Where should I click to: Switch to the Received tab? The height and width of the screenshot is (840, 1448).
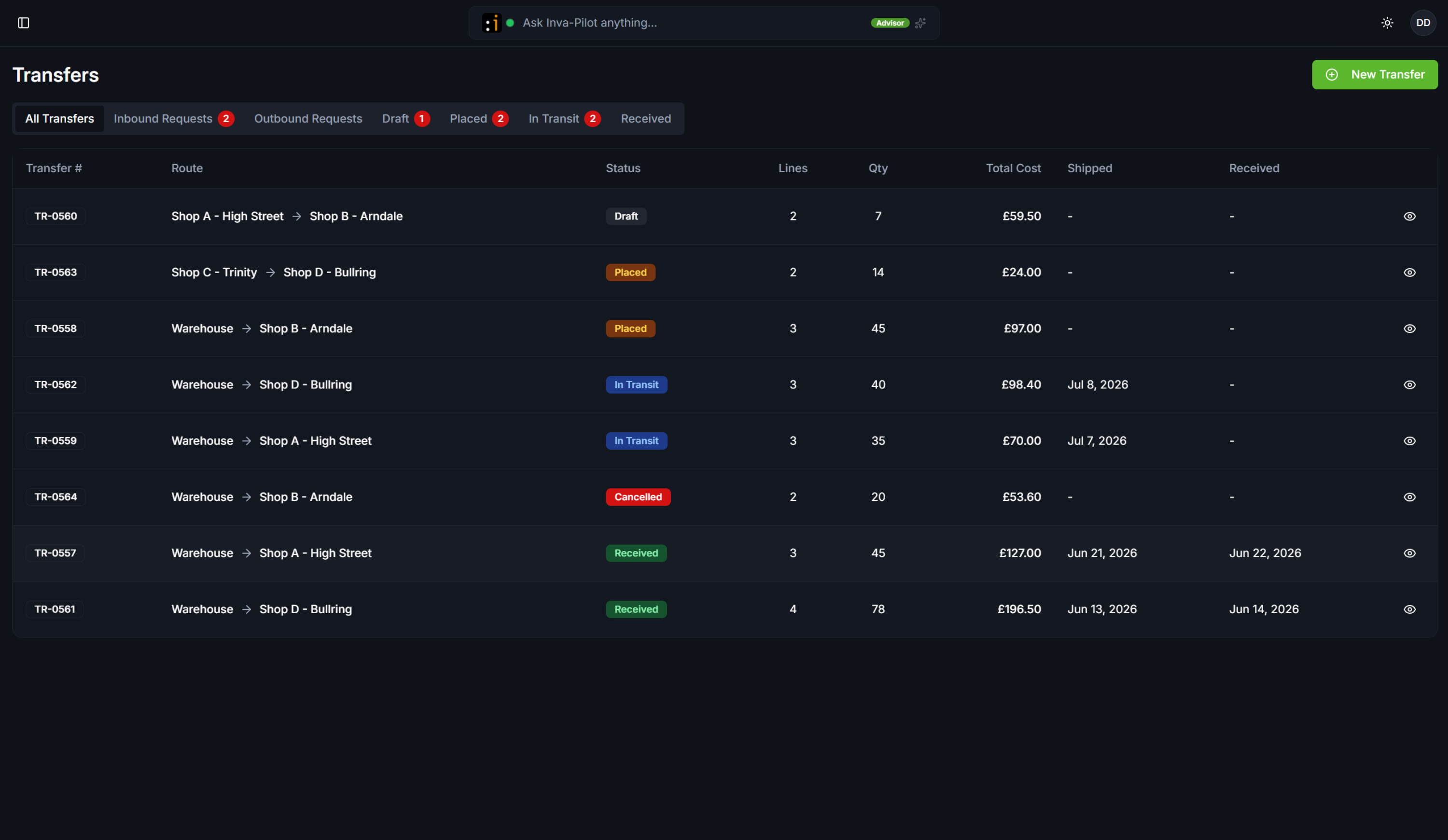coord(645,118)
